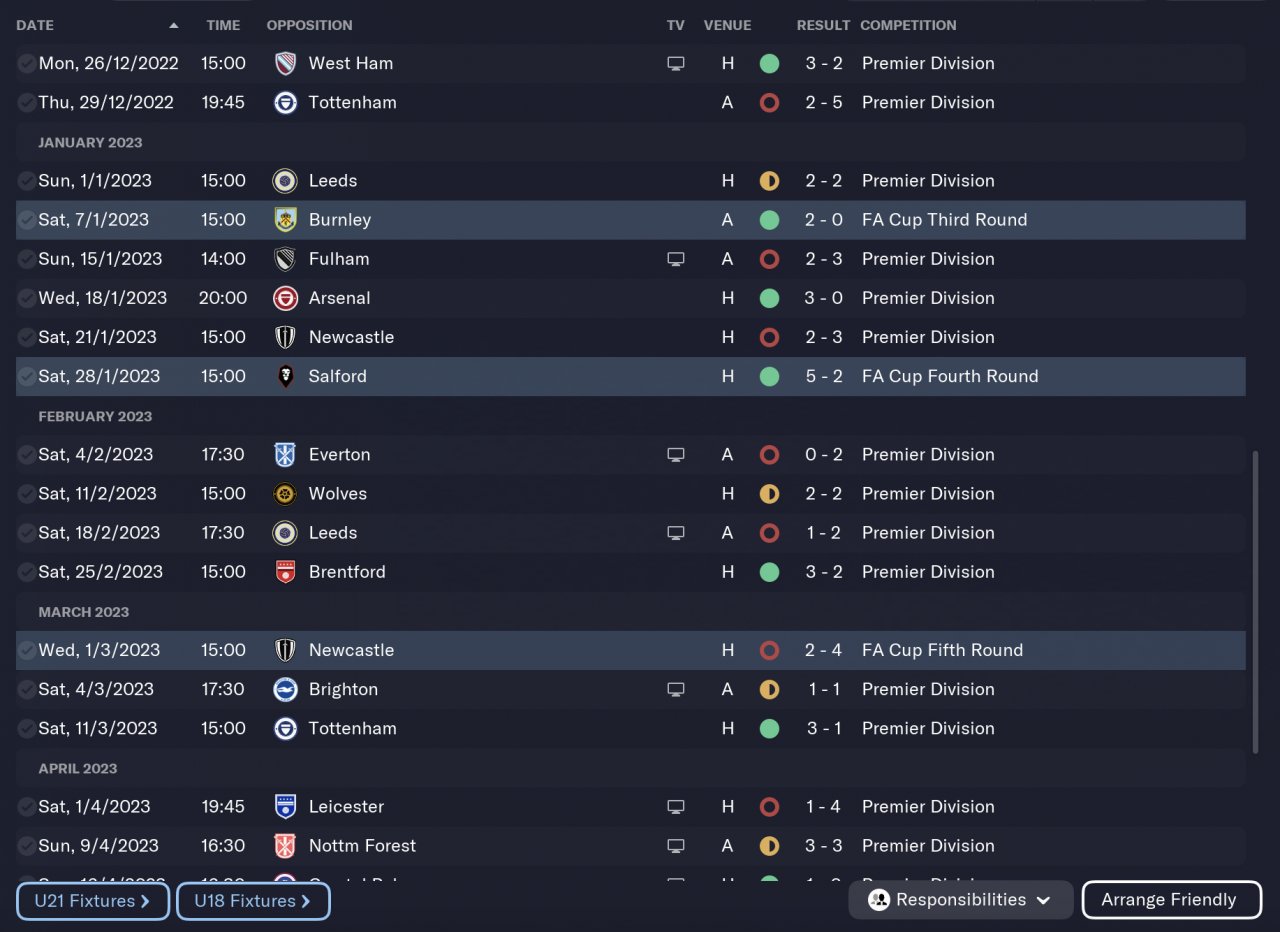
Task: Open U21 Fixtures
Action: tap(93, 901)
